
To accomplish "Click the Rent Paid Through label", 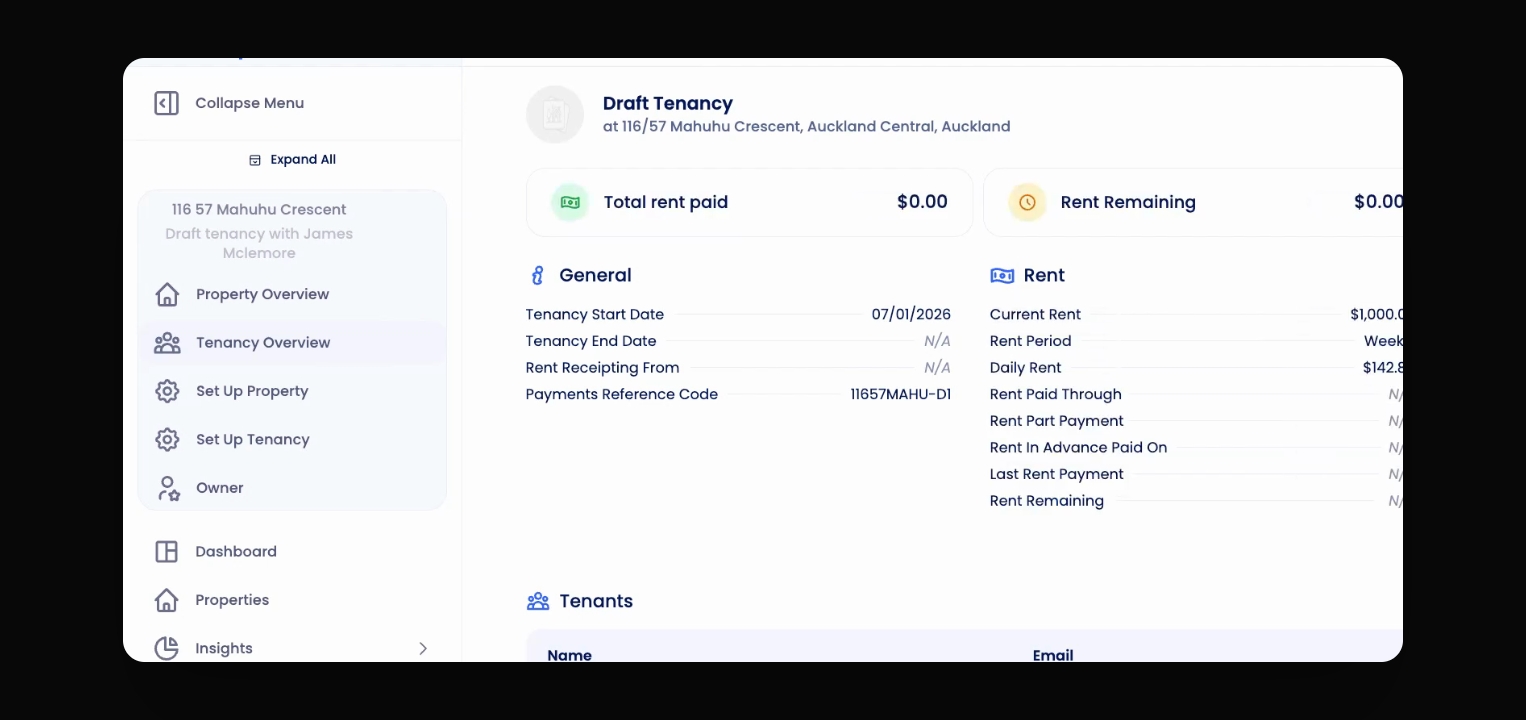I will [1056, 395].
